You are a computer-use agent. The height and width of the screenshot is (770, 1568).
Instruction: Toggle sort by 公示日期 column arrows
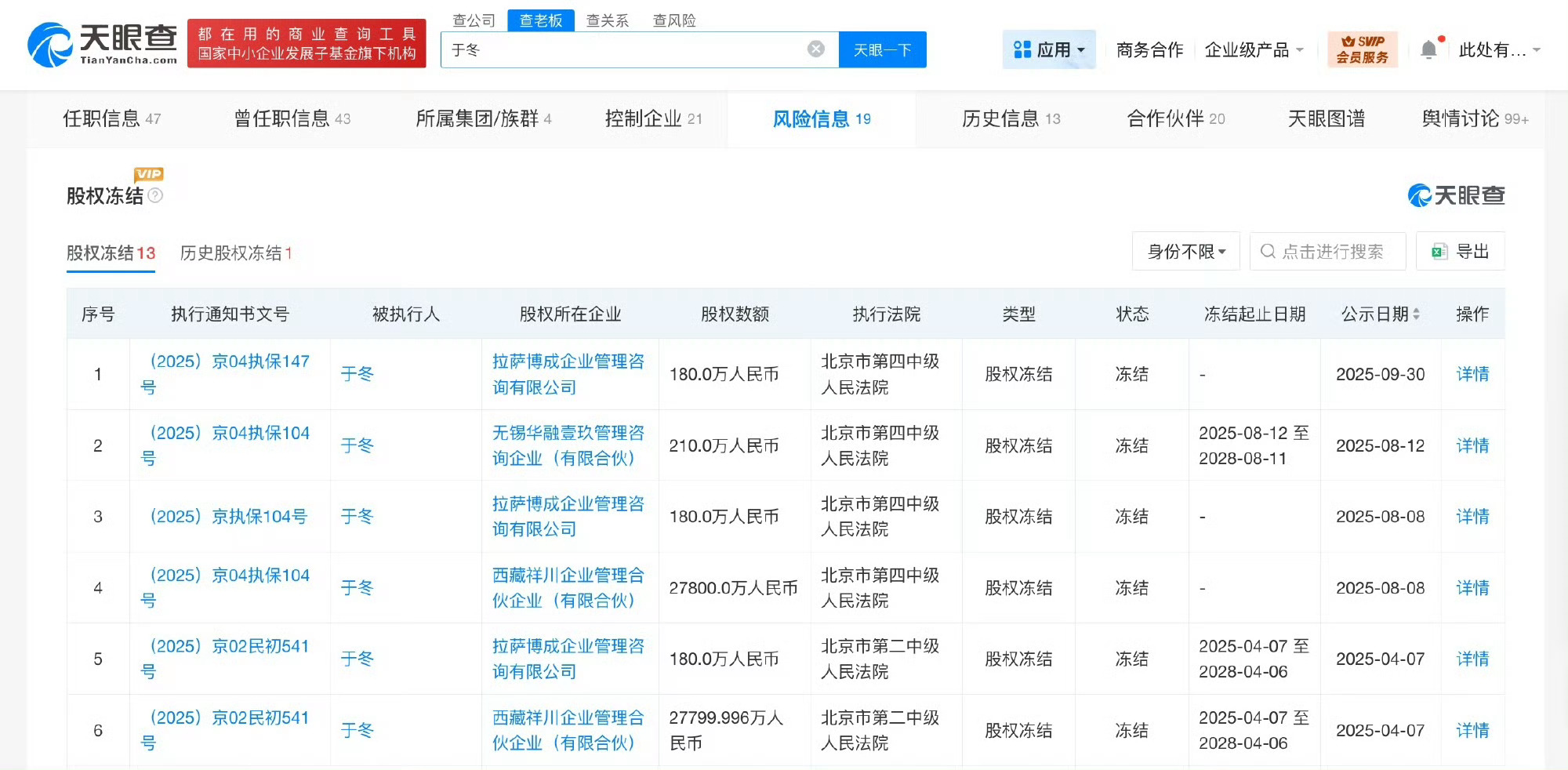click(1417, 313)
